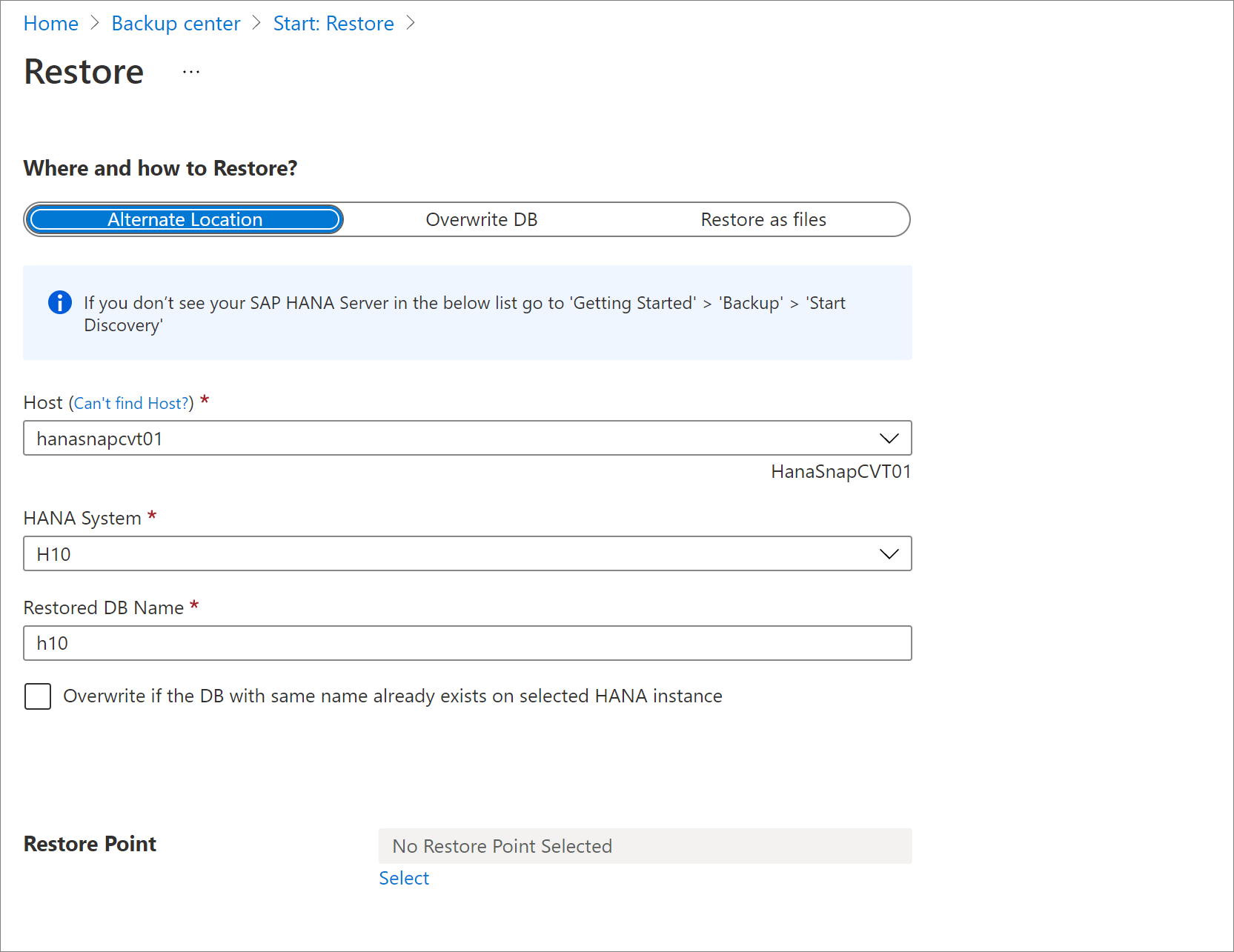The width and height of the screenshot is (1234, 952).
Task: Click the HANA System chevron icon
Action: (x=889, y=553)
